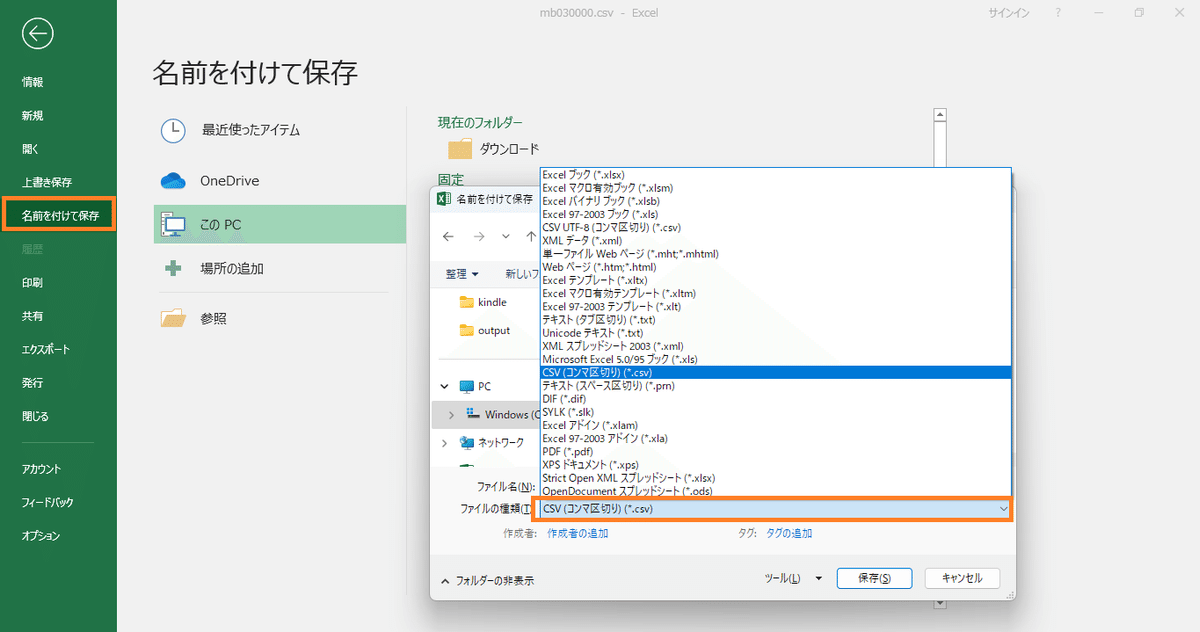Click the Excel icon in dialog title bar
The width and height of the screenshot is (1200, 632).
[x=445, y=199]
